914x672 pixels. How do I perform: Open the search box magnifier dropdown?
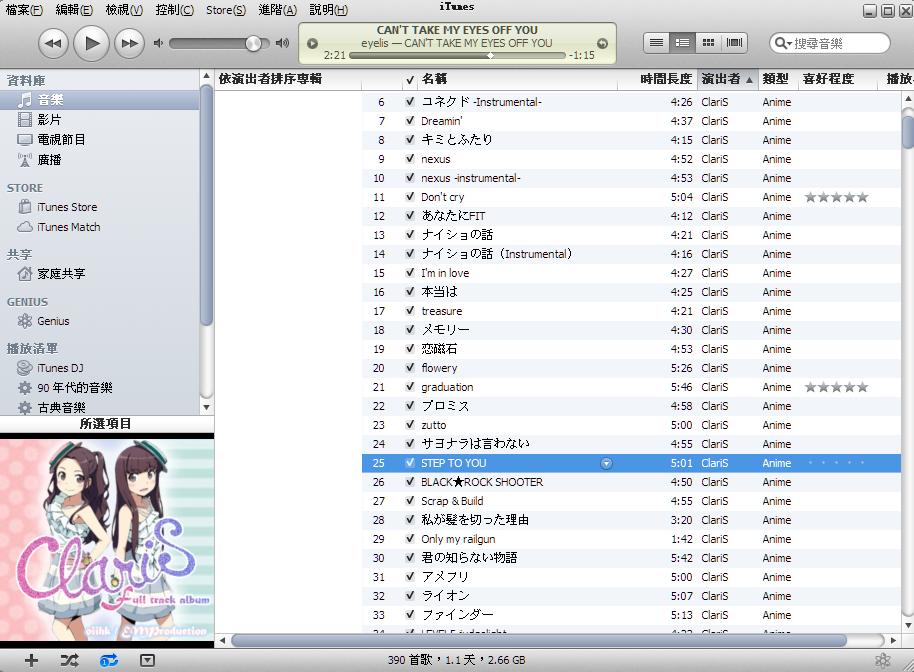[x=782, y=43]
